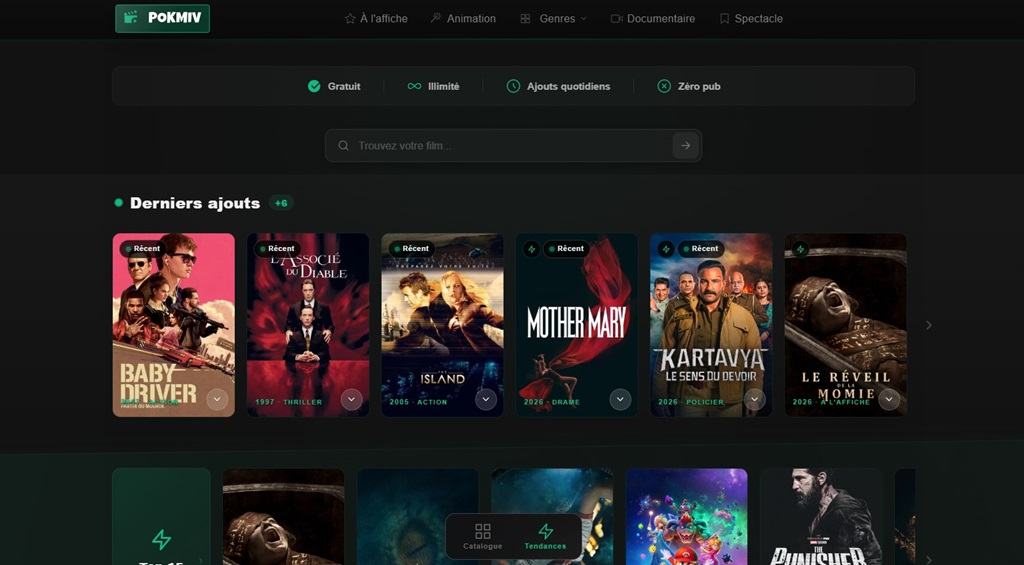Expand details chevron on Baby Driver card
The image size is (1024, 565).
click(217, 399)
